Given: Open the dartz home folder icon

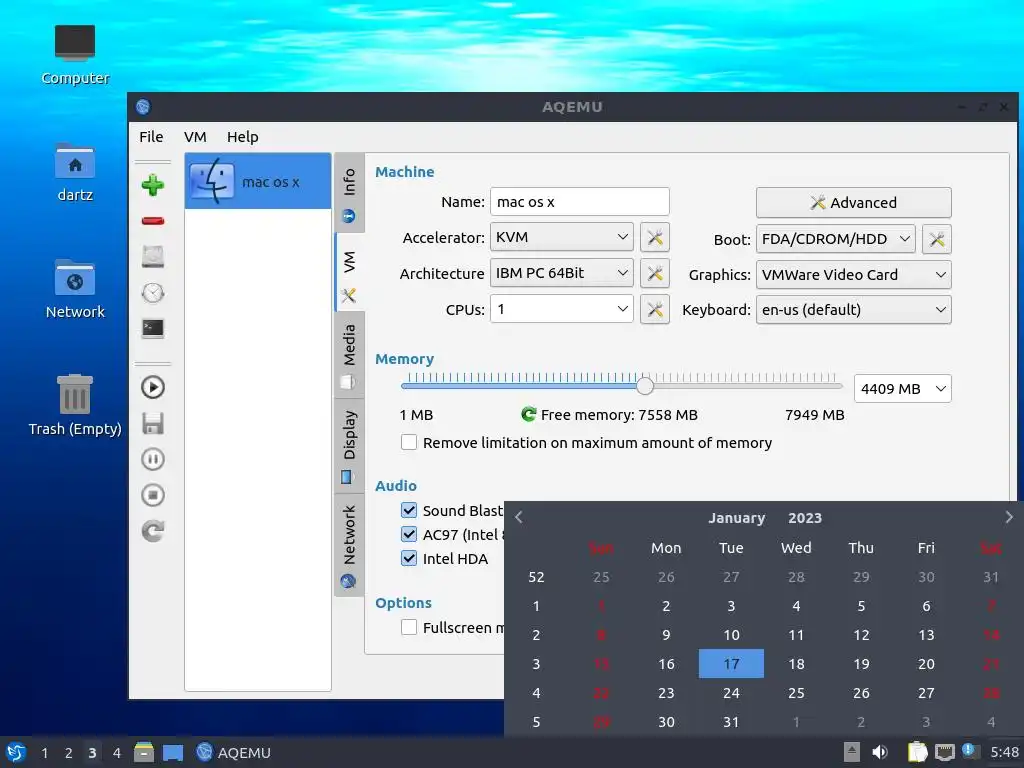Looking at the screenshot, I should (x=75, y=172).
